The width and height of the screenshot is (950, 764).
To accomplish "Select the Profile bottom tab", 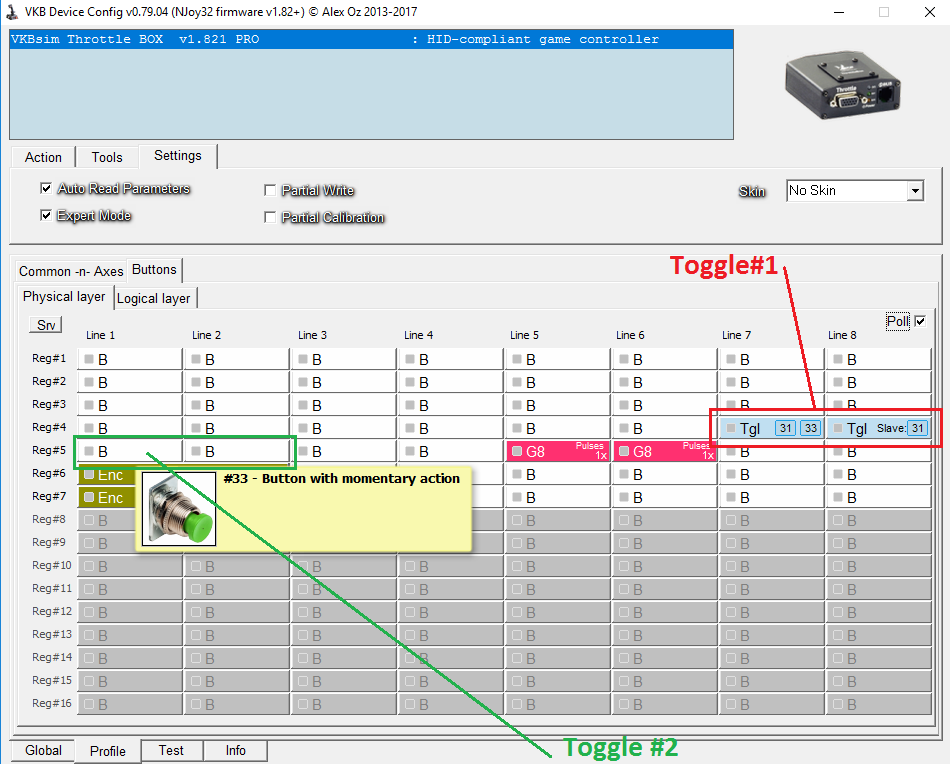I will pos(108,751).
